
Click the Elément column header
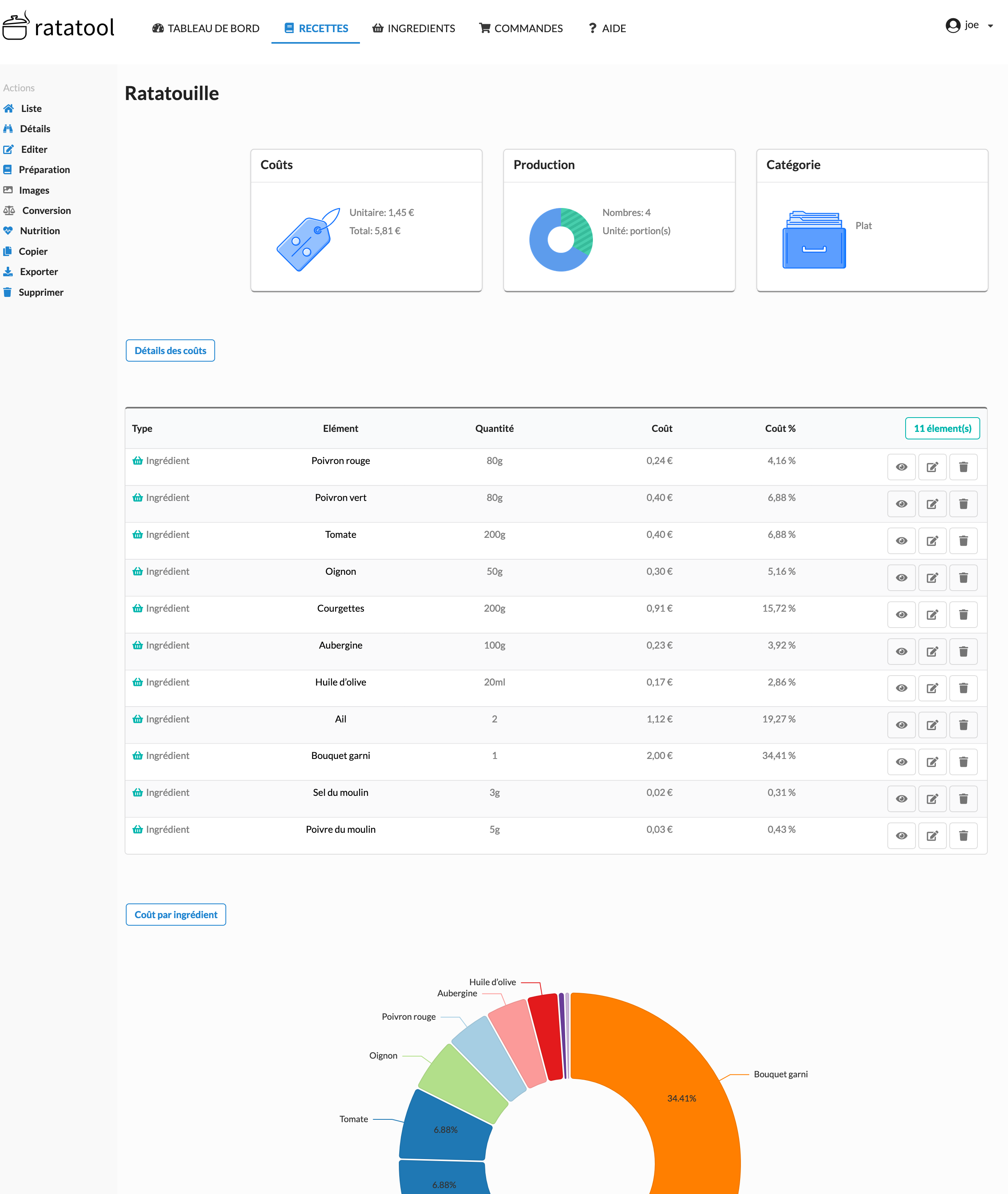tap(340, 429)
